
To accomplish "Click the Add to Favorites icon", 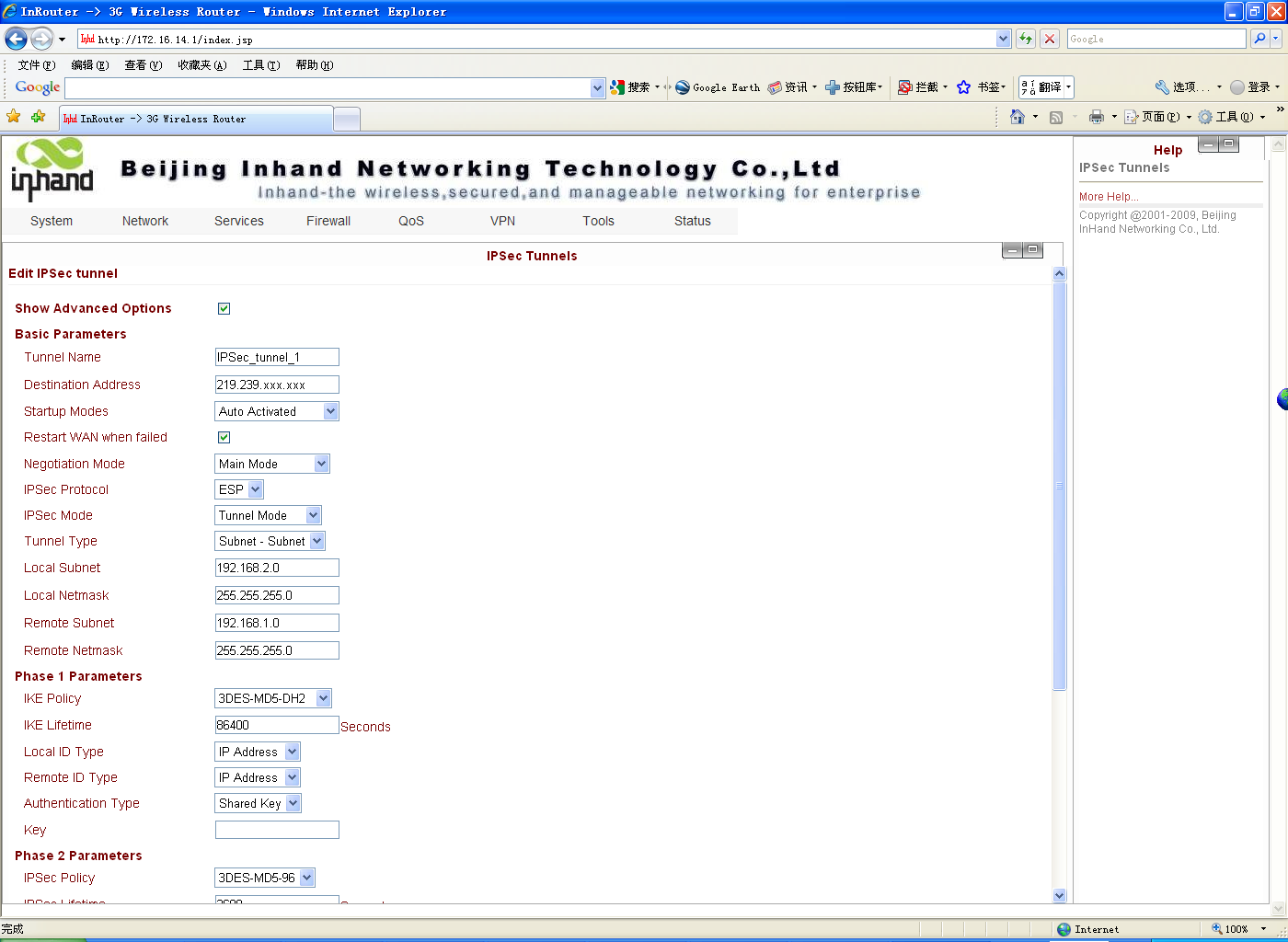I will coord(38,117).
